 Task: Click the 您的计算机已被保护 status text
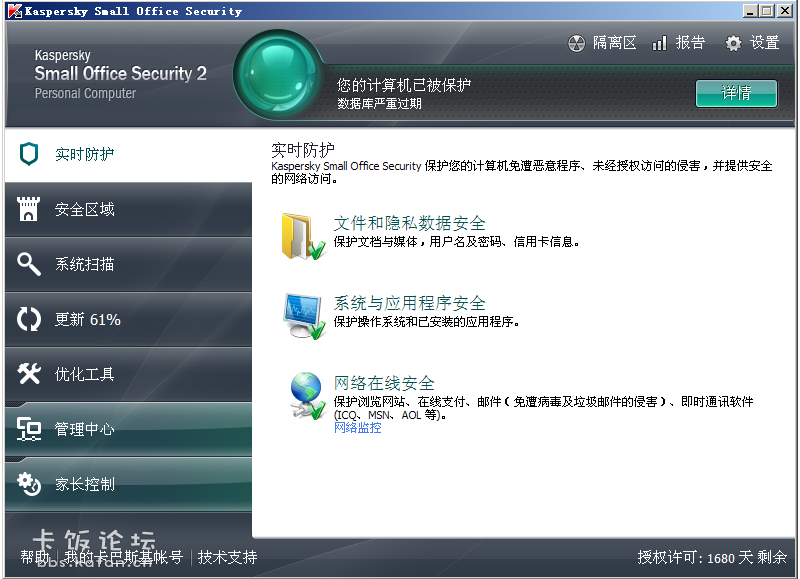click(404, 85)
